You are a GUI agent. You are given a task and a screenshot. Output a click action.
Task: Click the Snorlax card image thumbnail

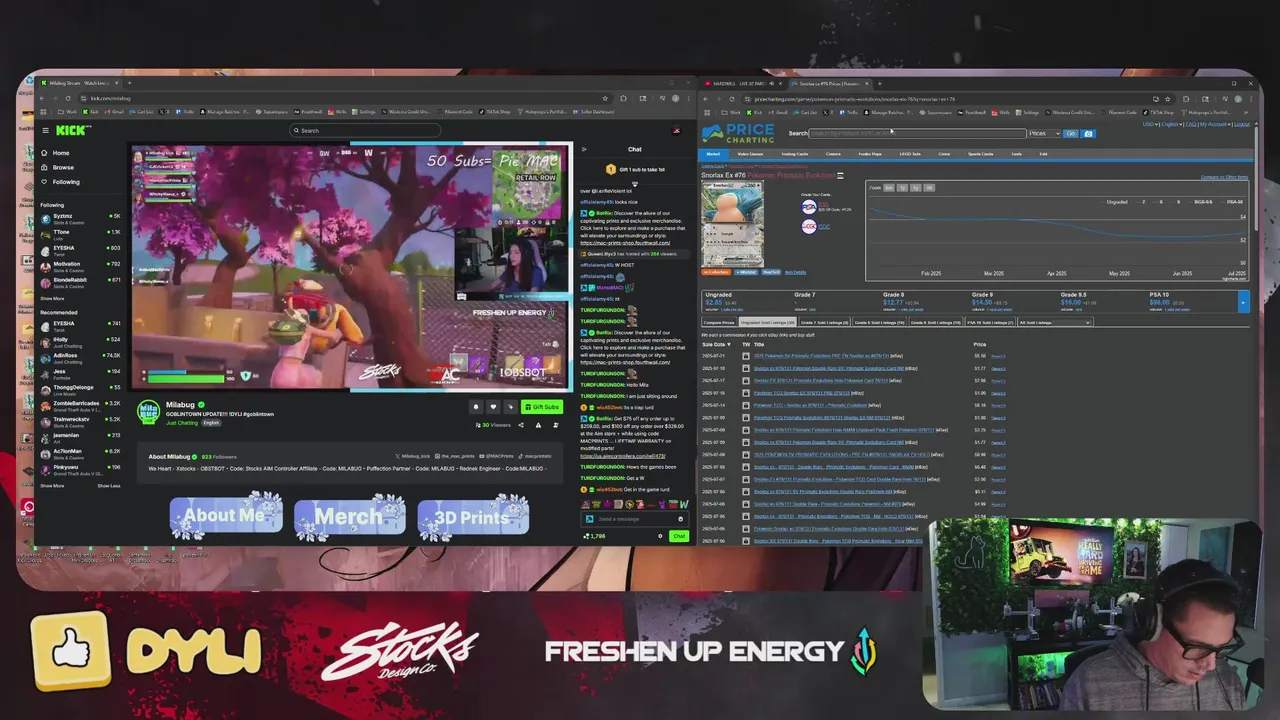(732, 224)
